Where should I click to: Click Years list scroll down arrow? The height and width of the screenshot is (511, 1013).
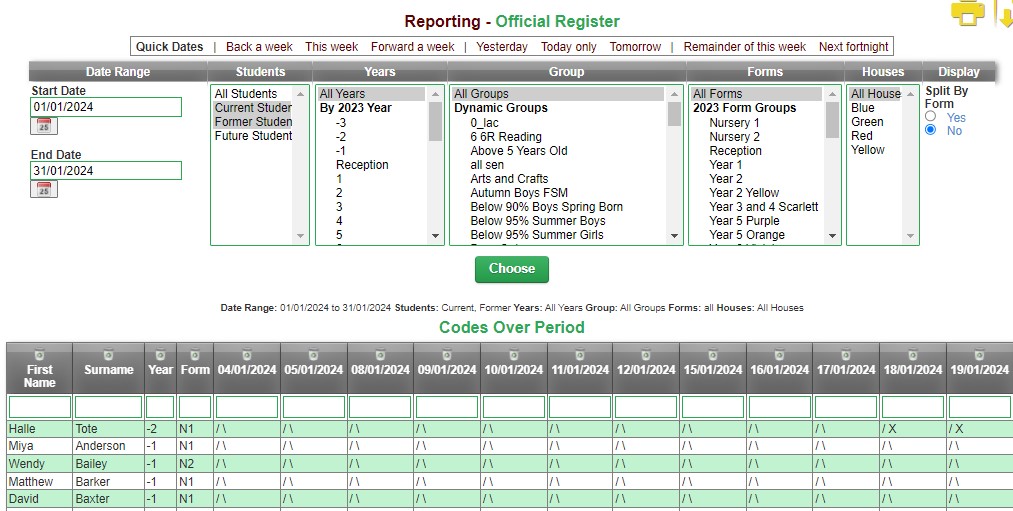pyautogui.click(x=435, y=236)
